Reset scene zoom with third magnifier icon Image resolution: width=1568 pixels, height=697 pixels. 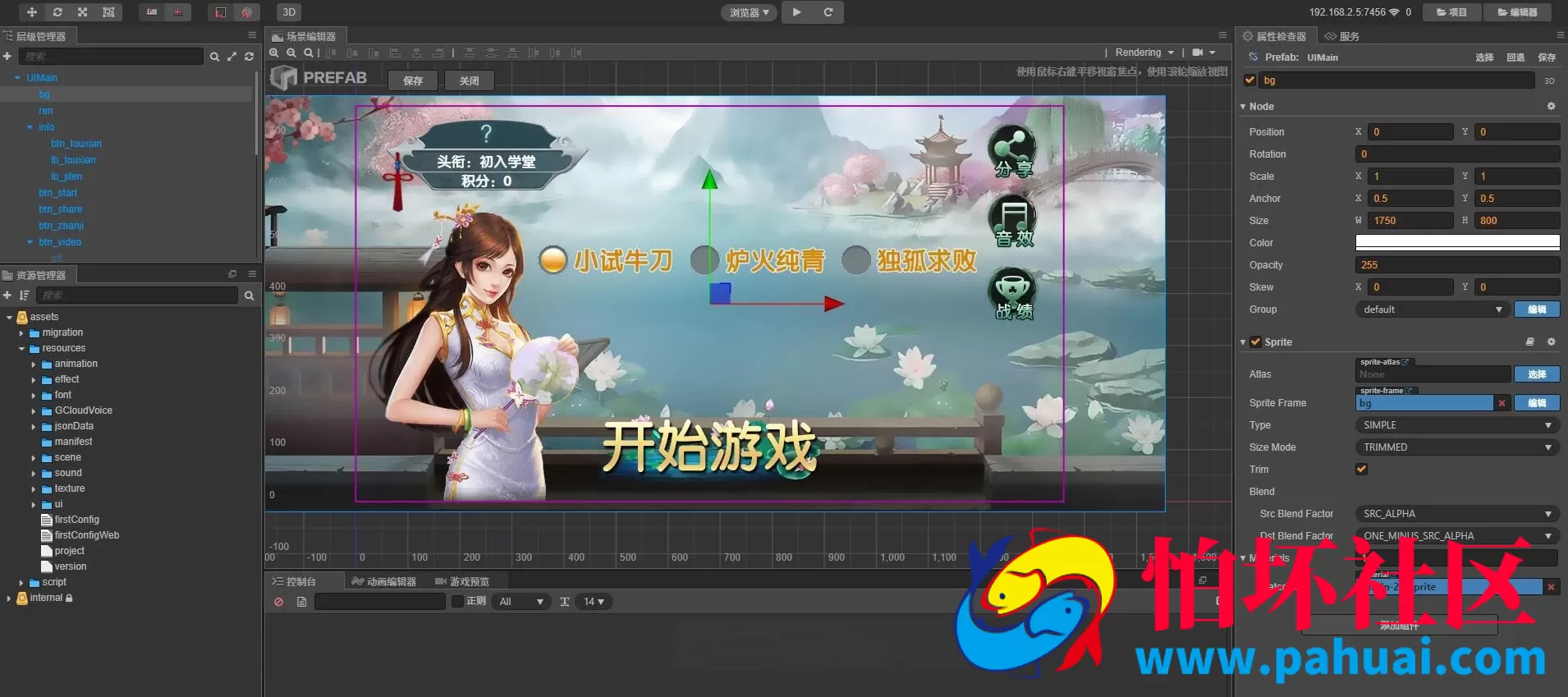309,53
